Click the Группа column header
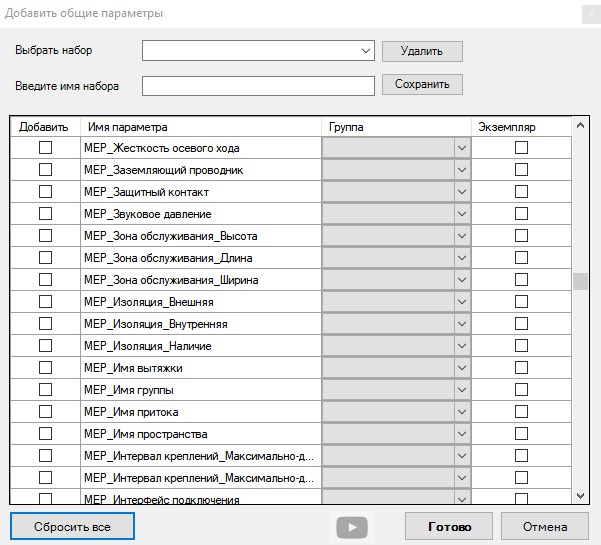 (x=396, y=127)
